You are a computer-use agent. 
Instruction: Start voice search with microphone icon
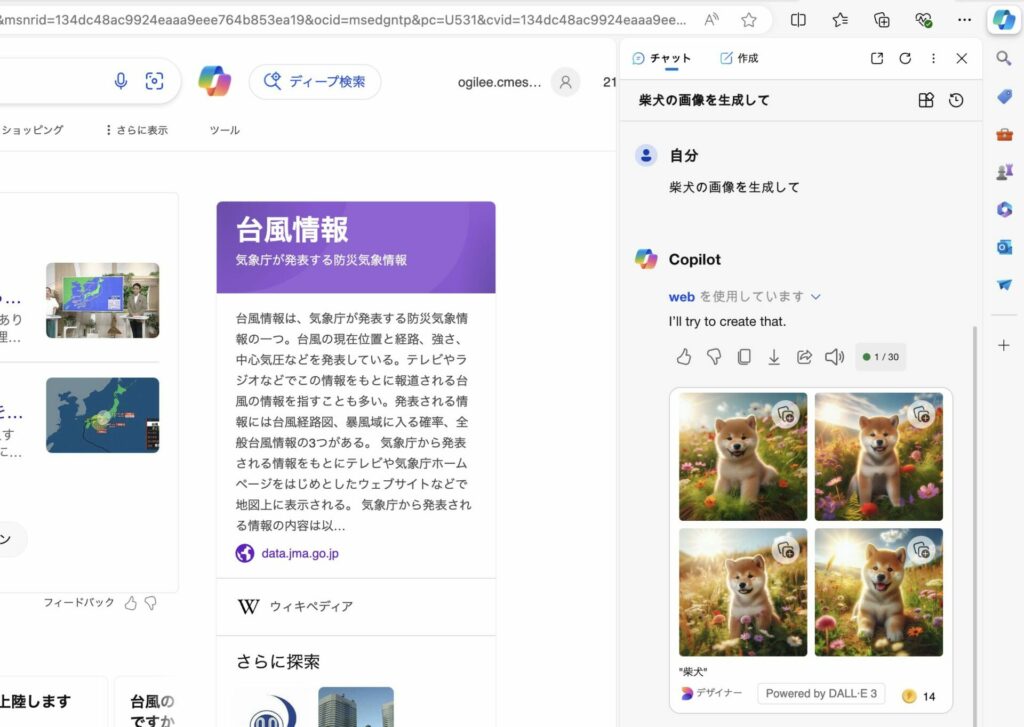pos(121,81)
